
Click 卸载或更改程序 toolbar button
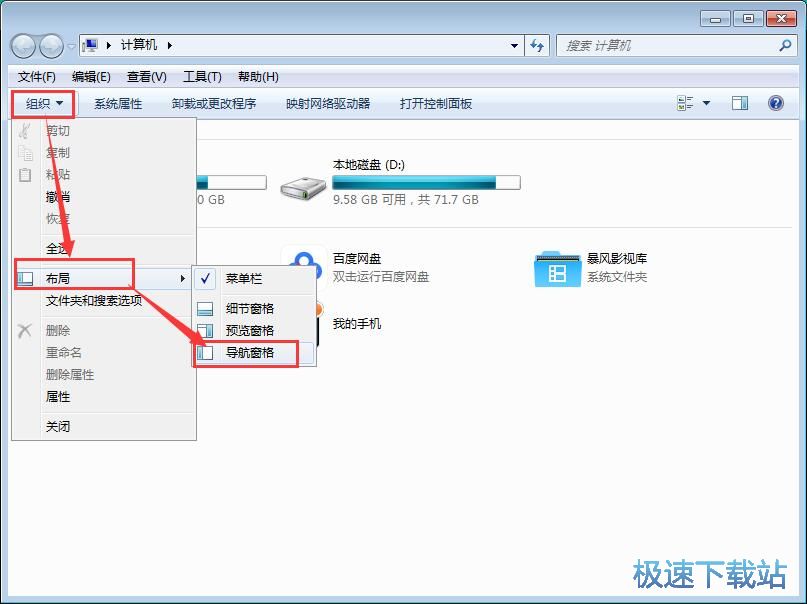[214, 104]
